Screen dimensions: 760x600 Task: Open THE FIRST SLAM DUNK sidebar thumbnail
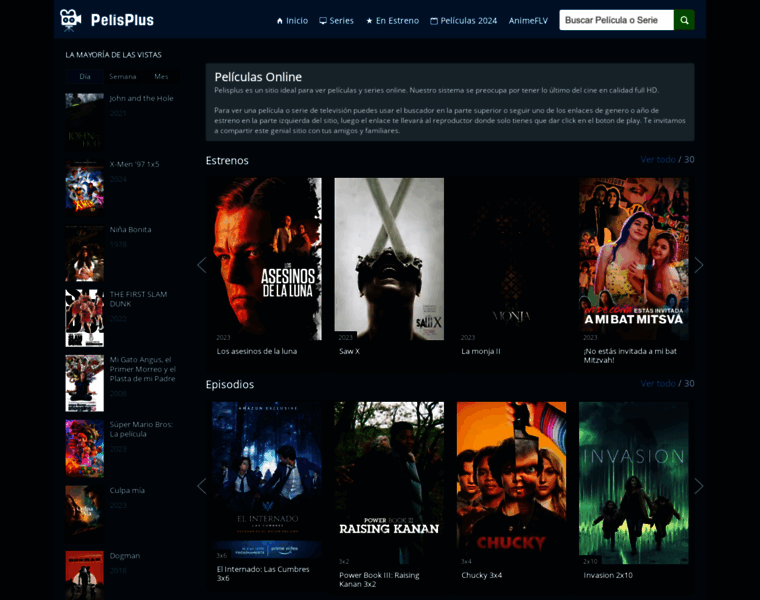point(85,318)
